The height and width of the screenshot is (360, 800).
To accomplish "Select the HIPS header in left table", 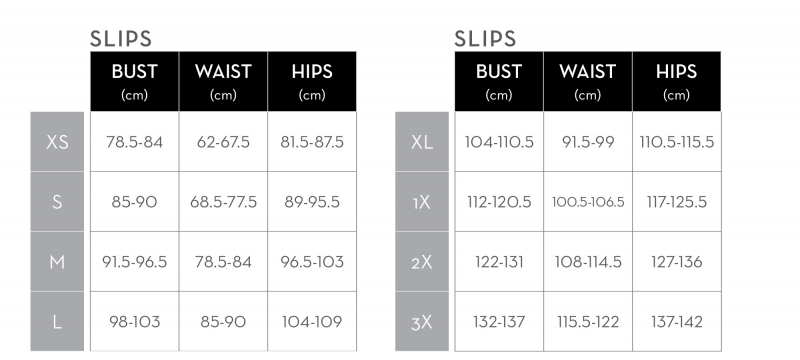I will [x=312, y=81].
